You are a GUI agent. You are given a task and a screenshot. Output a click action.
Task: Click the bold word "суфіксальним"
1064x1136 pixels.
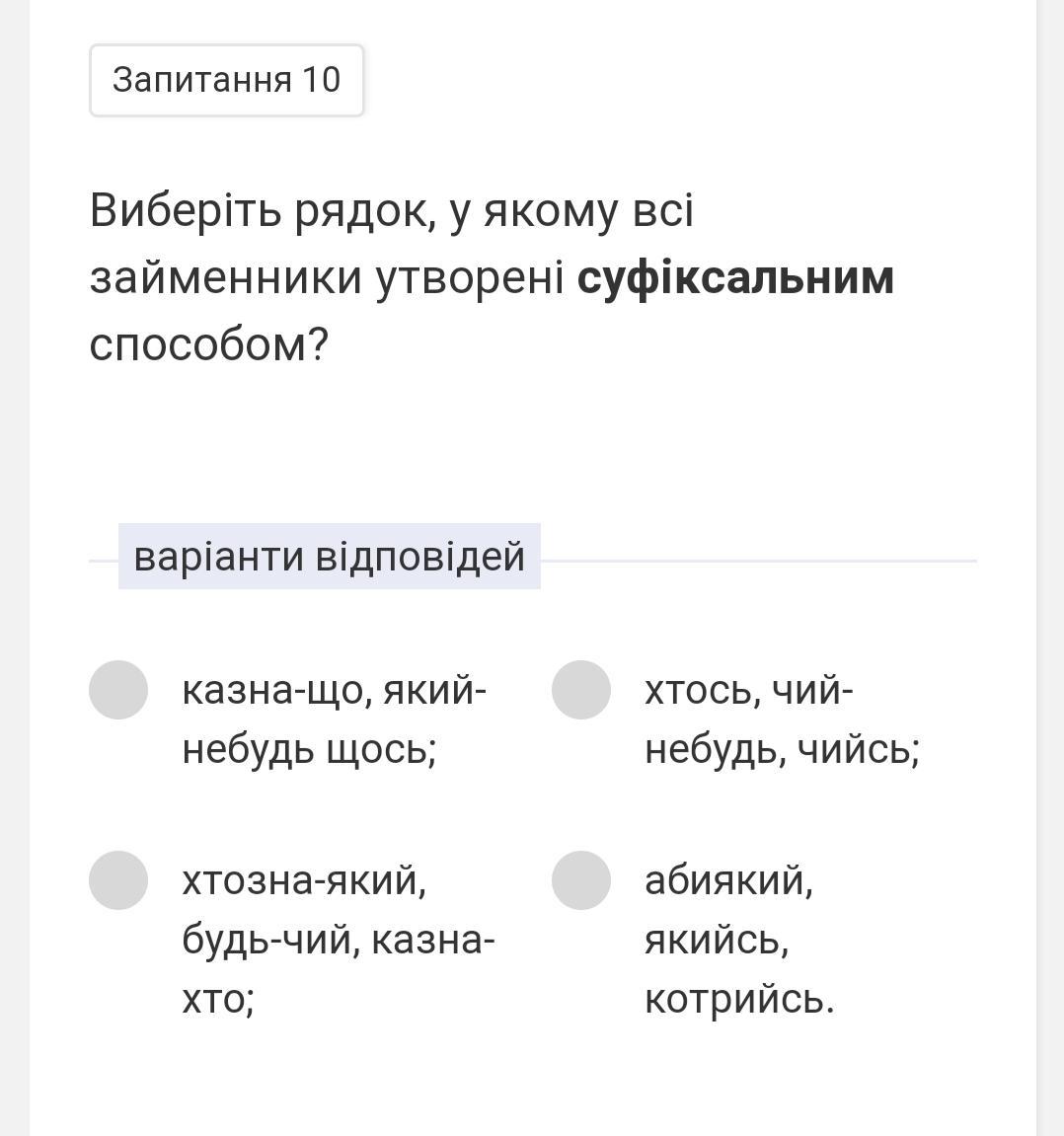(735, 277)
